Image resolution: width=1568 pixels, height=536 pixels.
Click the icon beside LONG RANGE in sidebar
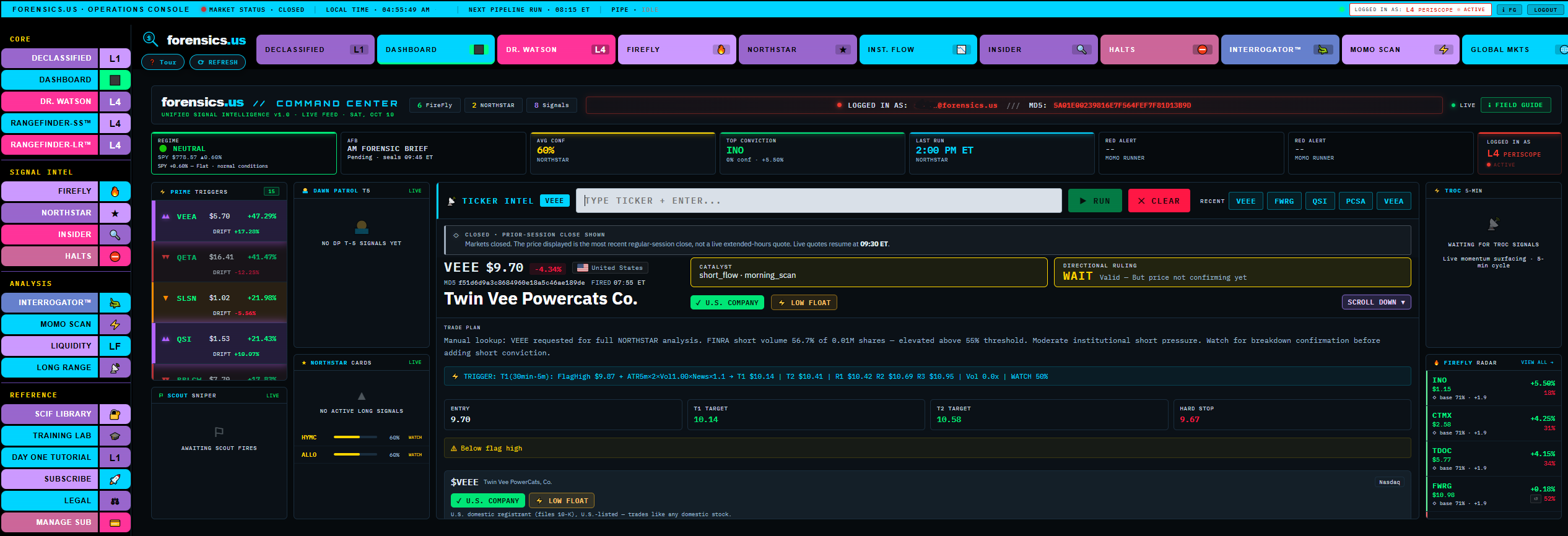coord(115,368)
